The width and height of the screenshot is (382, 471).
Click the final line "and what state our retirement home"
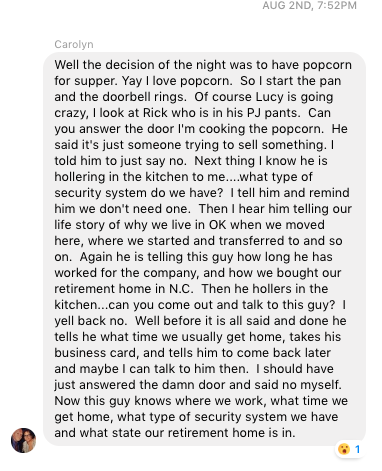click(x=175, y=433)
